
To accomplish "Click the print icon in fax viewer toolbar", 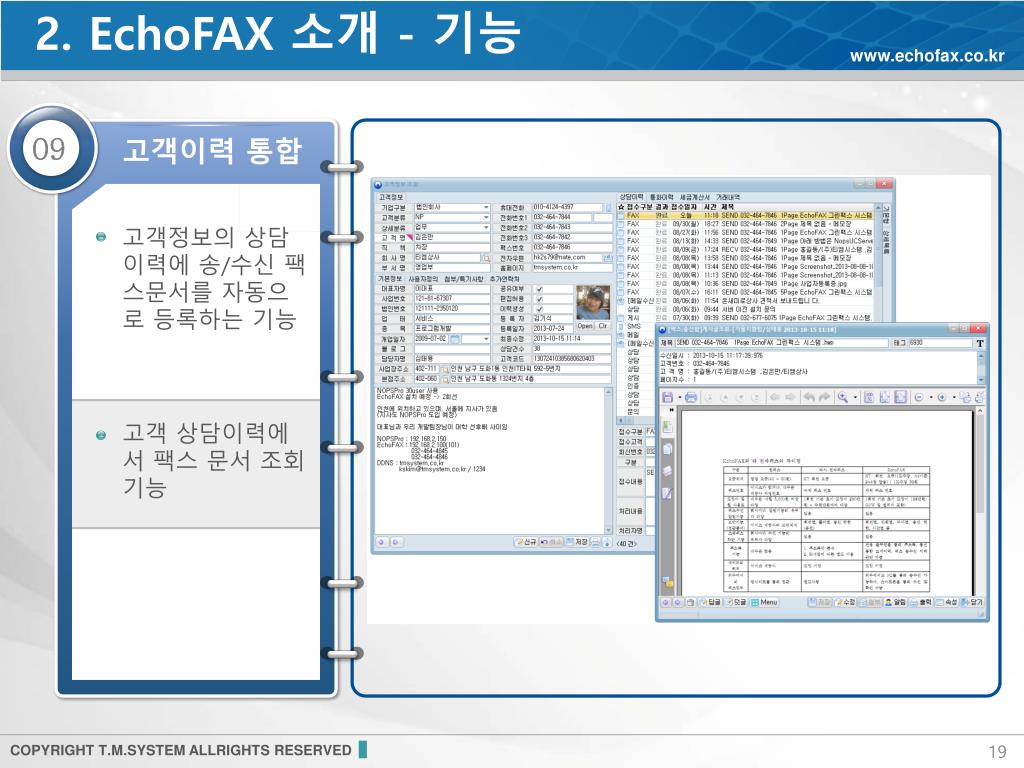I will [x=691, y=397].
